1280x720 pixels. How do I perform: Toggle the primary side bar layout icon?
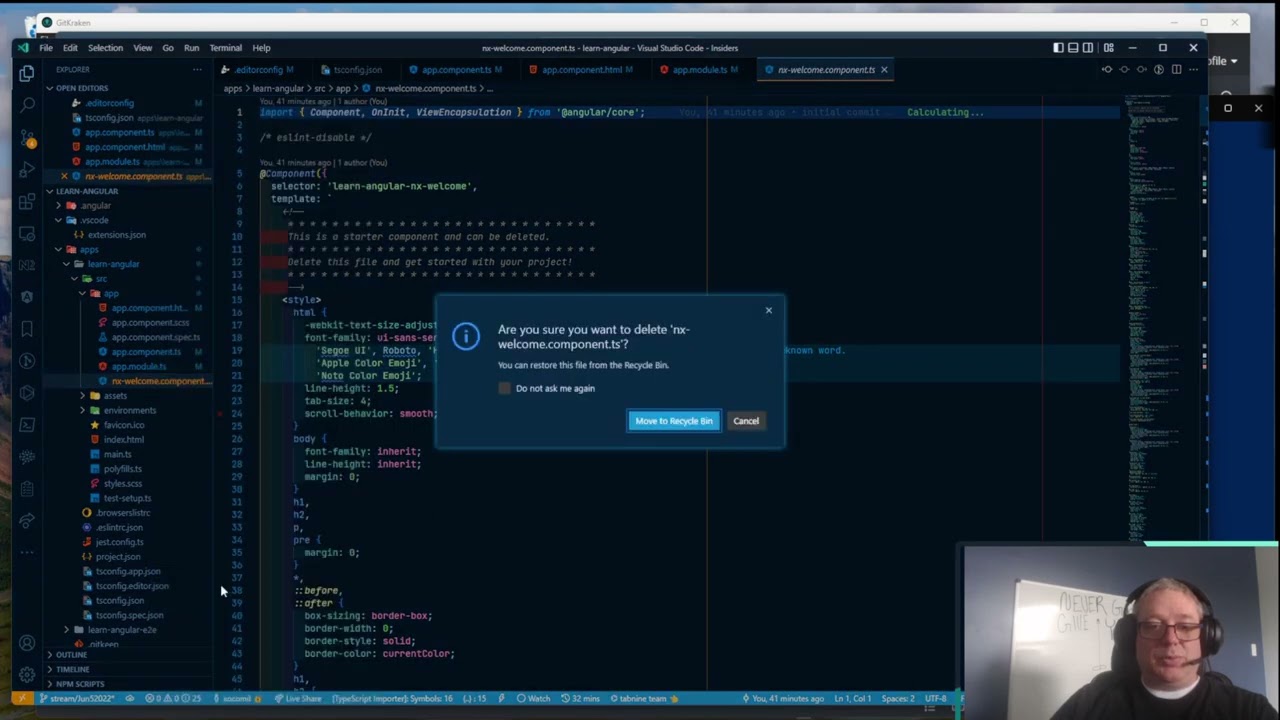[x=1058, y=48]
